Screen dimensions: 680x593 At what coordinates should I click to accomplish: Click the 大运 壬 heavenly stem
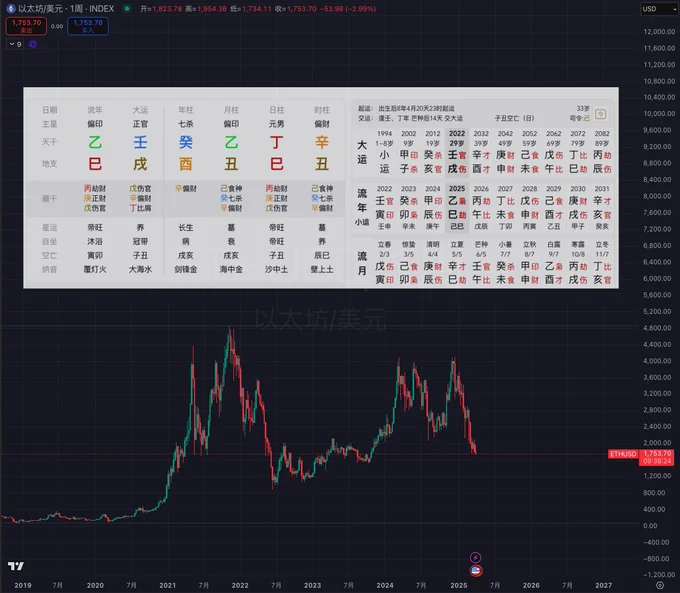140,142
